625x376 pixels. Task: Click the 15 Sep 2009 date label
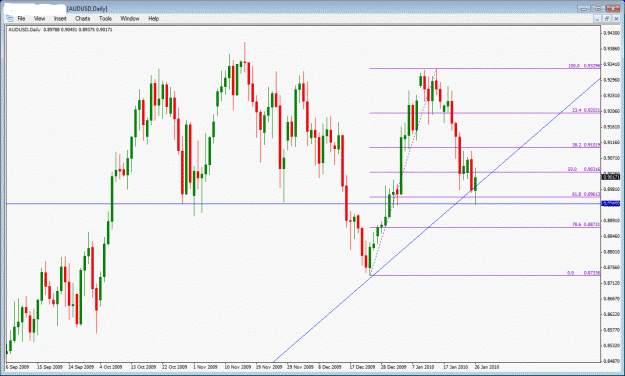tap(50, 367)
